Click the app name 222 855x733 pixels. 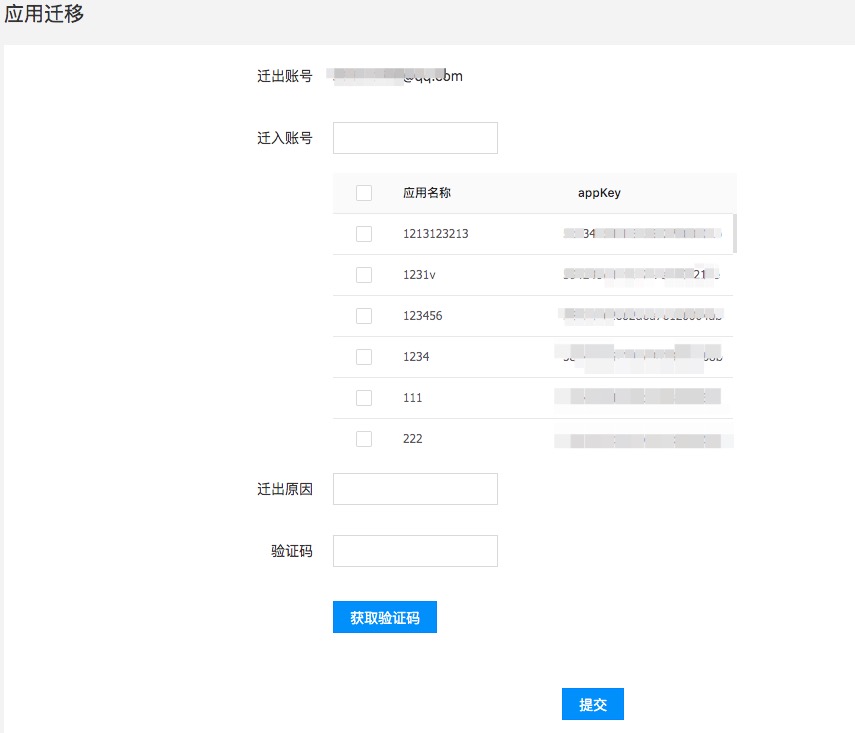[x=412, y=438]
